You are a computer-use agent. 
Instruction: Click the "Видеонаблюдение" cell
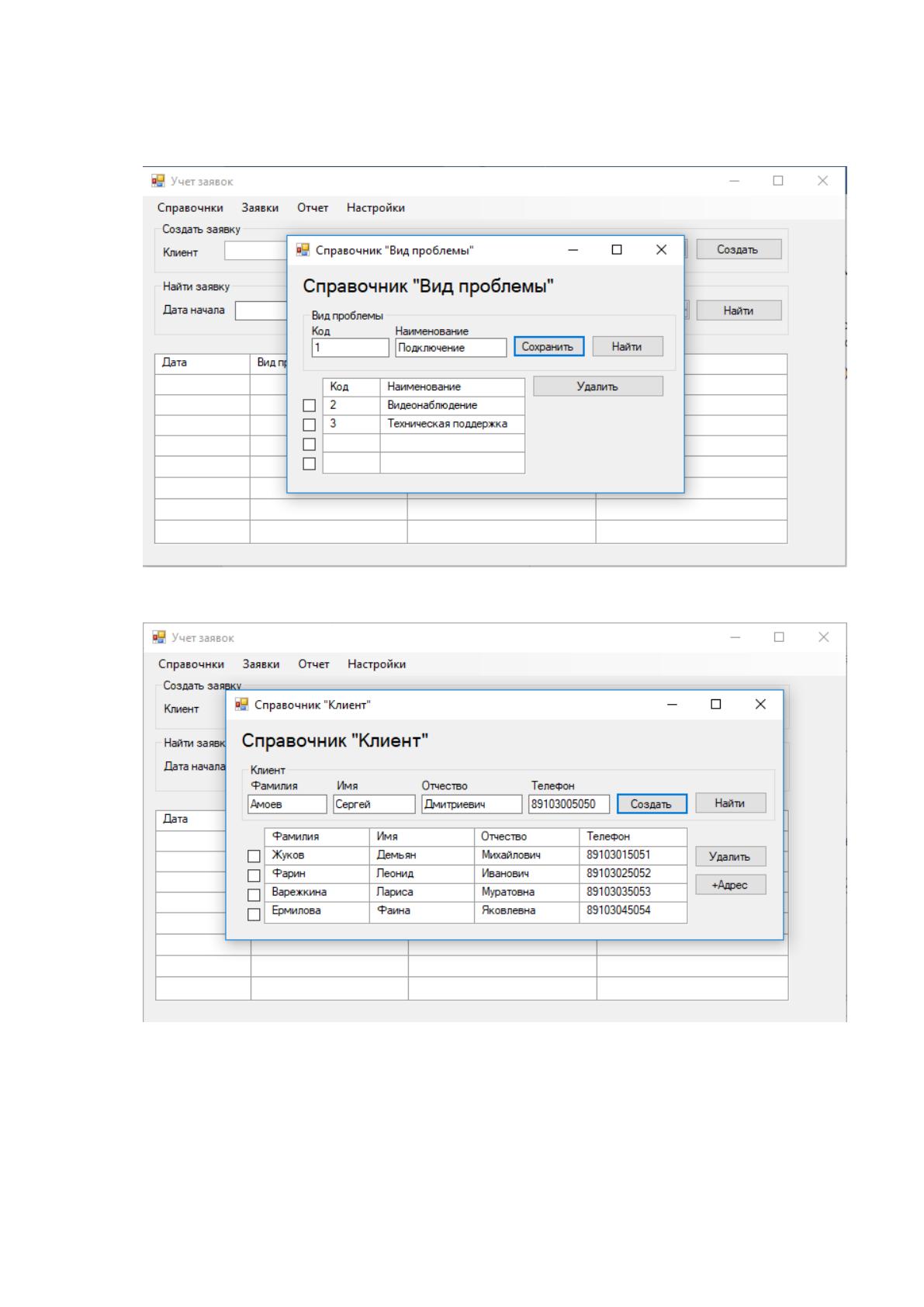(x=452, y=405)
